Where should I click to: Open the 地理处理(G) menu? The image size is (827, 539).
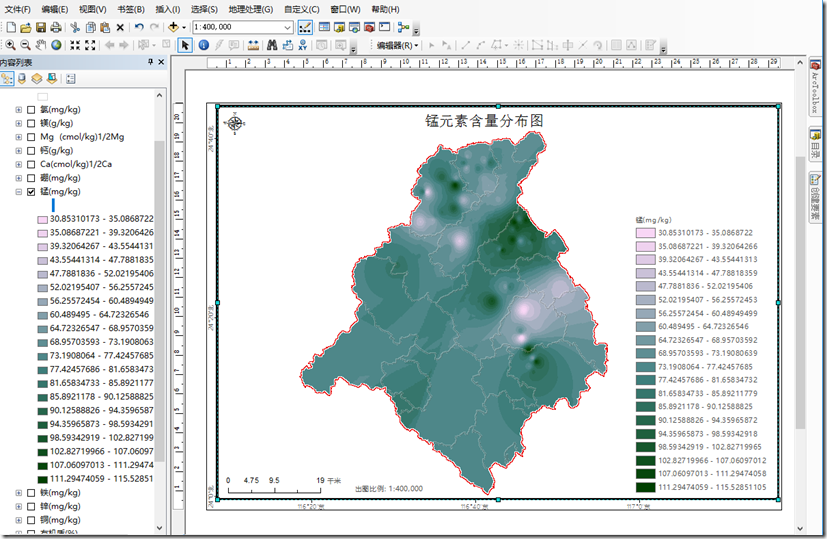[251, 9]
